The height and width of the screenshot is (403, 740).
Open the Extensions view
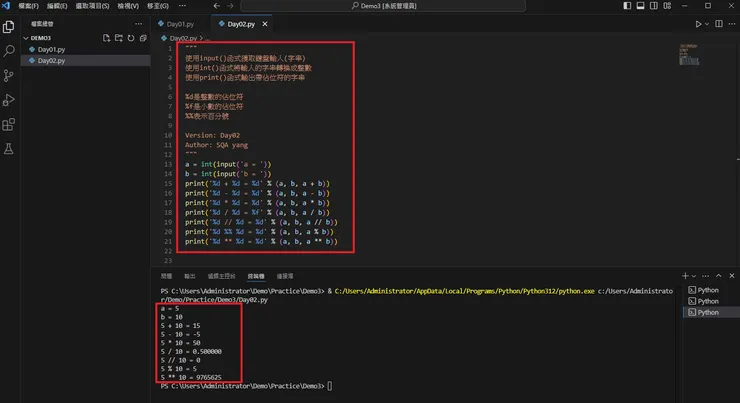click(x=8, y=125)
